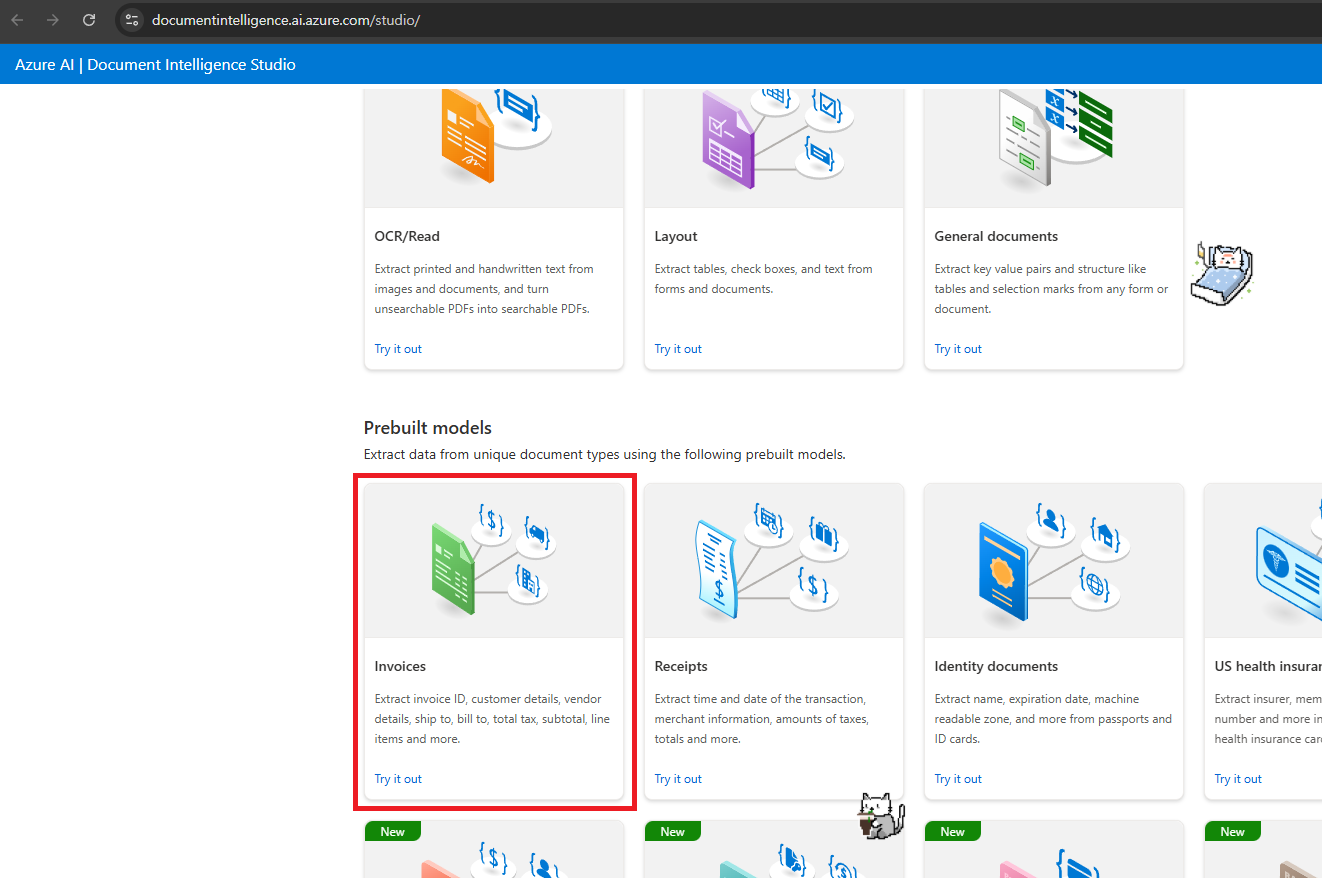Click the 'Extract data from unique document types' subtitle

coord(605,455)
